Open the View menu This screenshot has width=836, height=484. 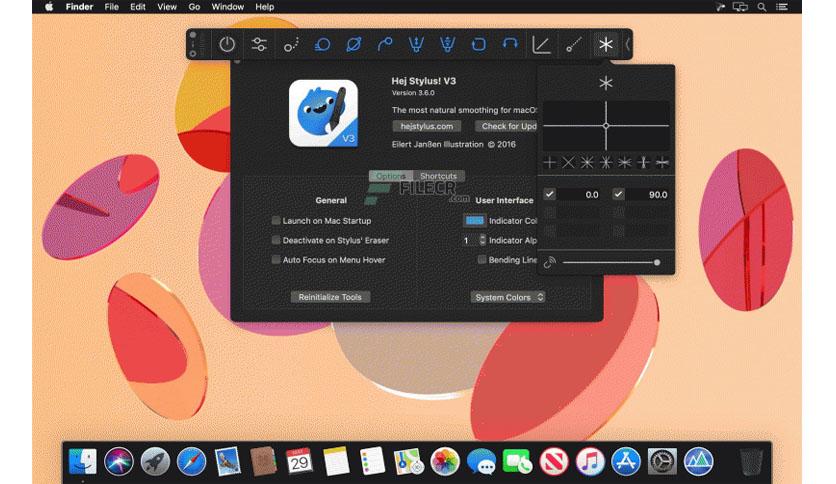(x=167, y=7)
